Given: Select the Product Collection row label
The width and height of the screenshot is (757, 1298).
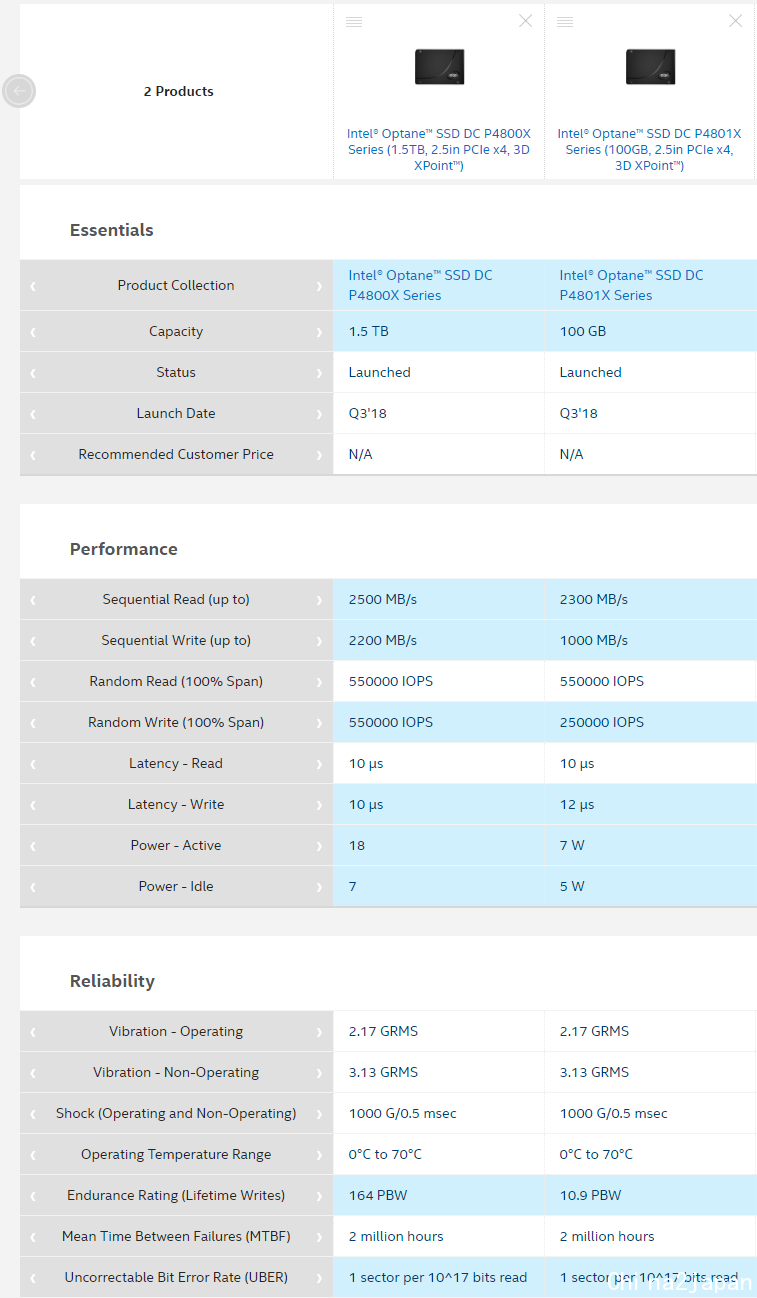Looking at the screenshot, I should coord(176,285).
